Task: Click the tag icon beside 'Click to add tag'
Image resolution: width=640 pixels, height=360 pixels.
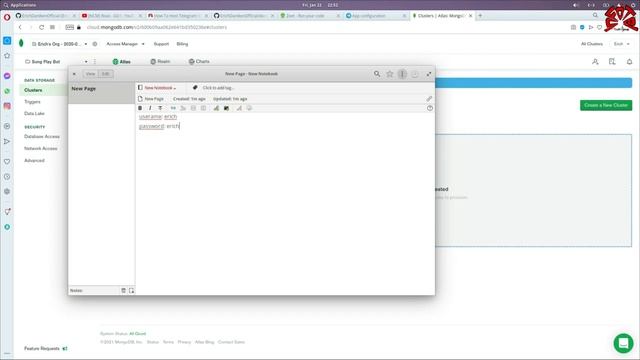Action: click(195, 88)
